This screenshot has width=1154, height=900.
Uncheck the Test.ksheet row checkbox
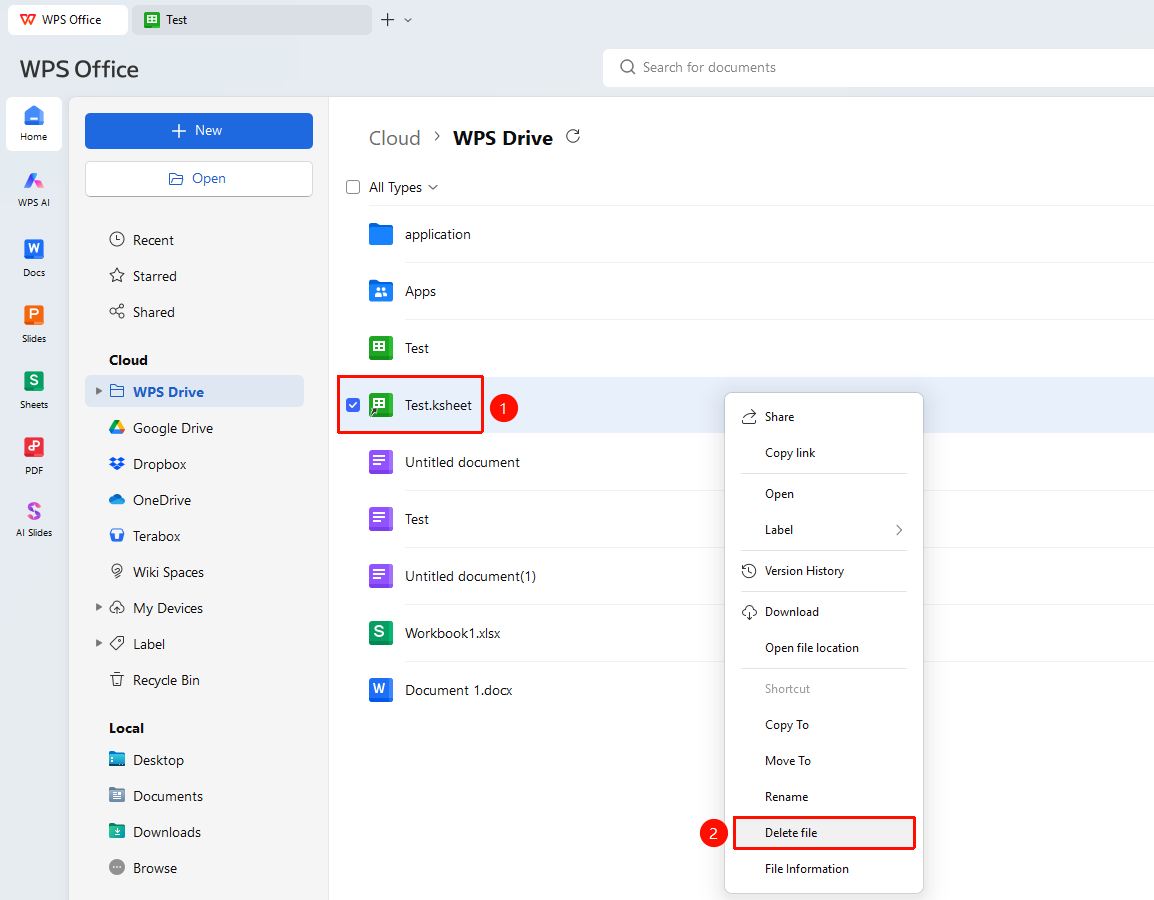(353, 405)
